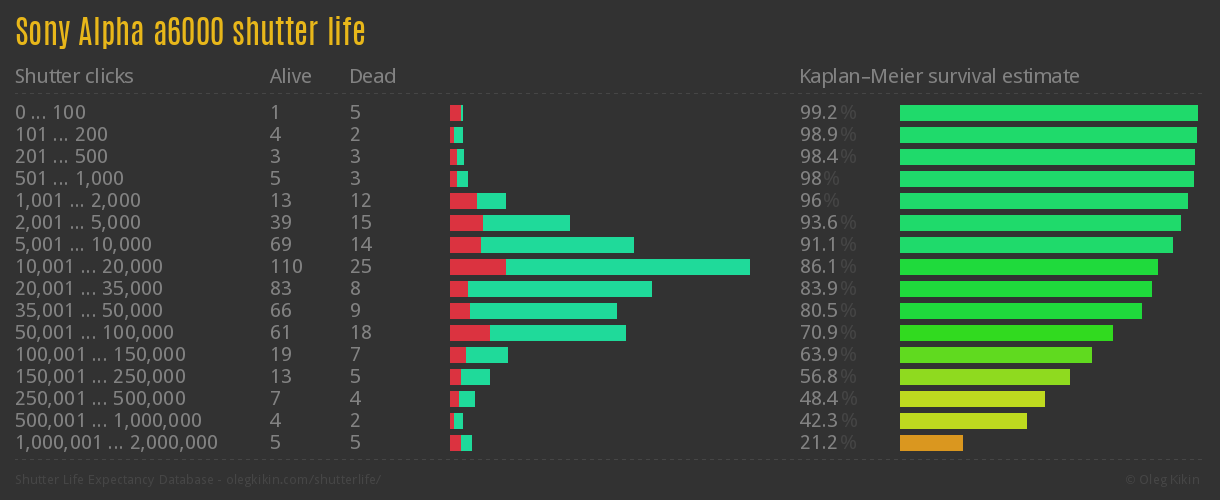Click the 70.9% survival percentage
Screen dimensions: 1220x500
coord(828,333)
